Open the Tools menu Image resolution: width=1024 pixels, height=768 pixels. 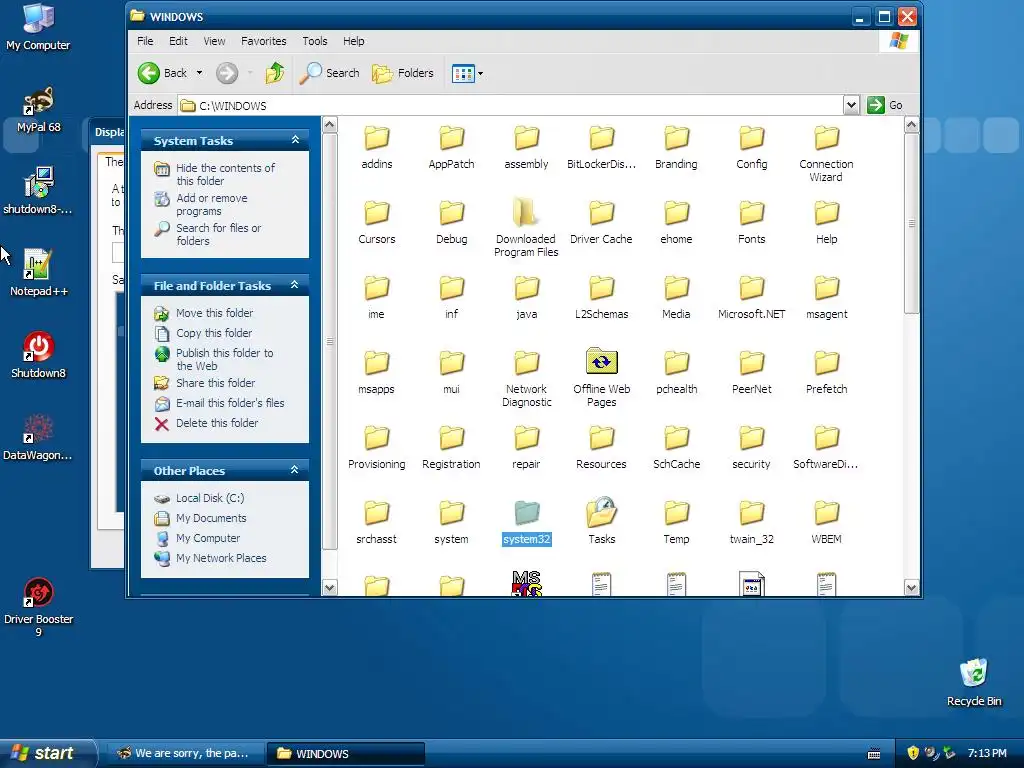pos(315,41)
